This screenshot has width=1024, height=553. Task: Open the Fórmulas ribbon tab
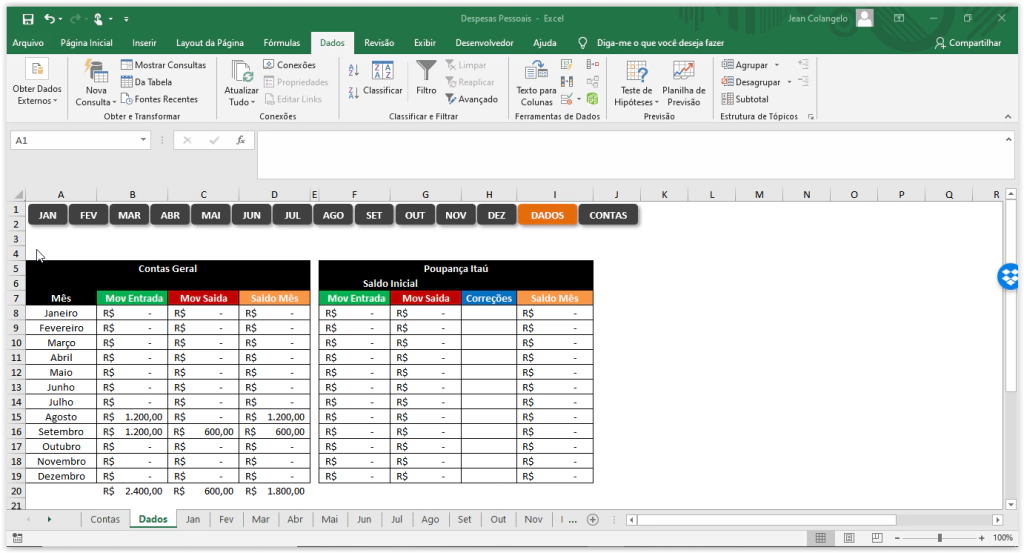[281, 43]
